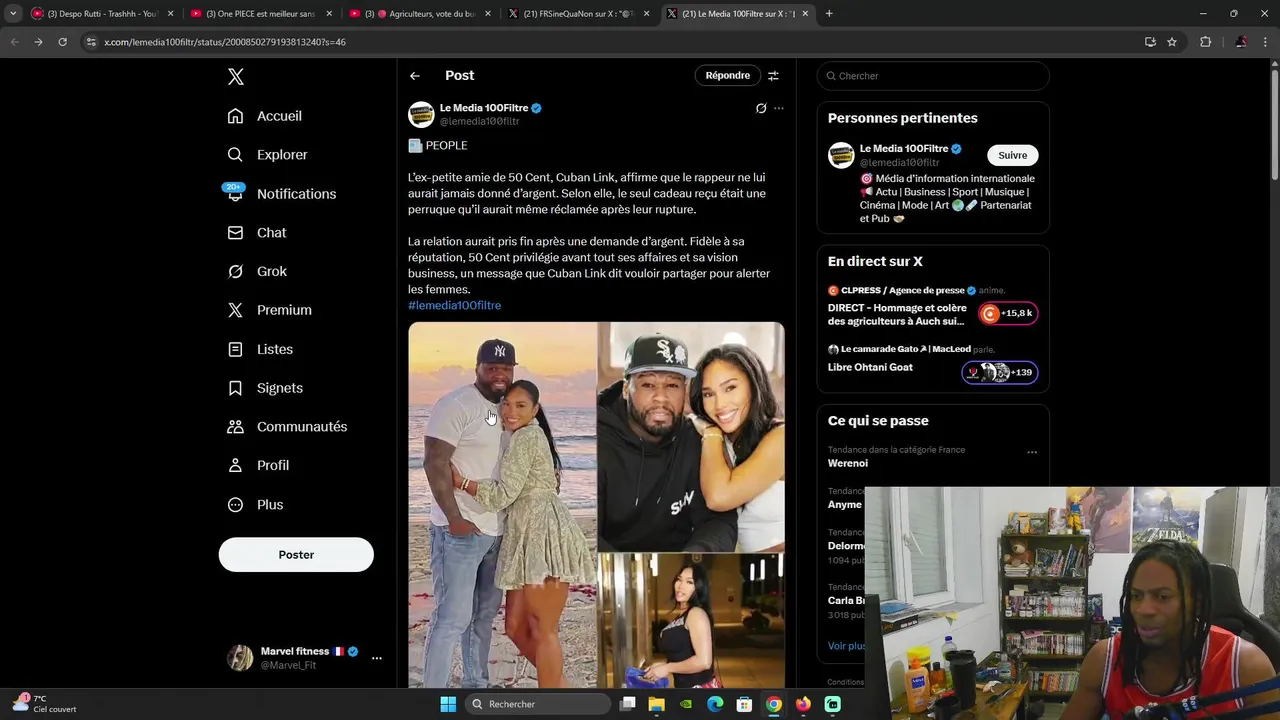The image size is (1280, 720).
Task: Open Le Media 100Filtre avatar on post
Action: tap(421, 114)
